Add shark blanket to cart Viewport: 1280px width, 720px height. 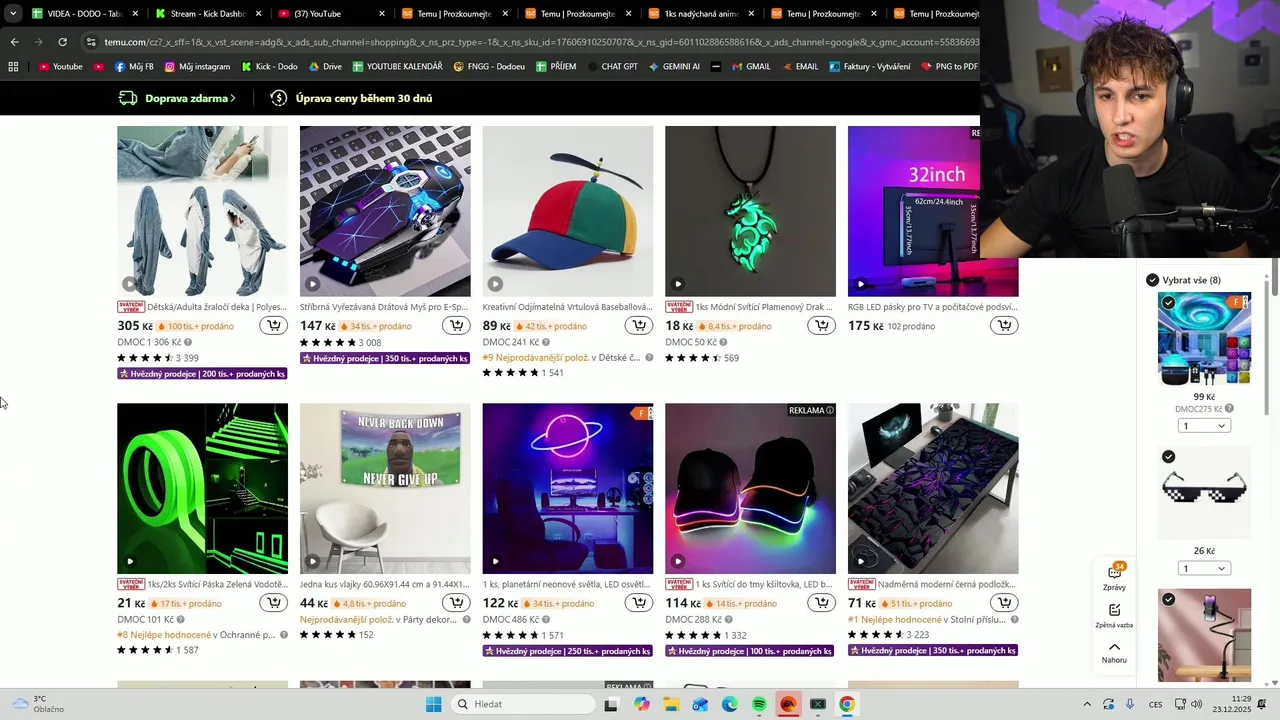point(273,326)
